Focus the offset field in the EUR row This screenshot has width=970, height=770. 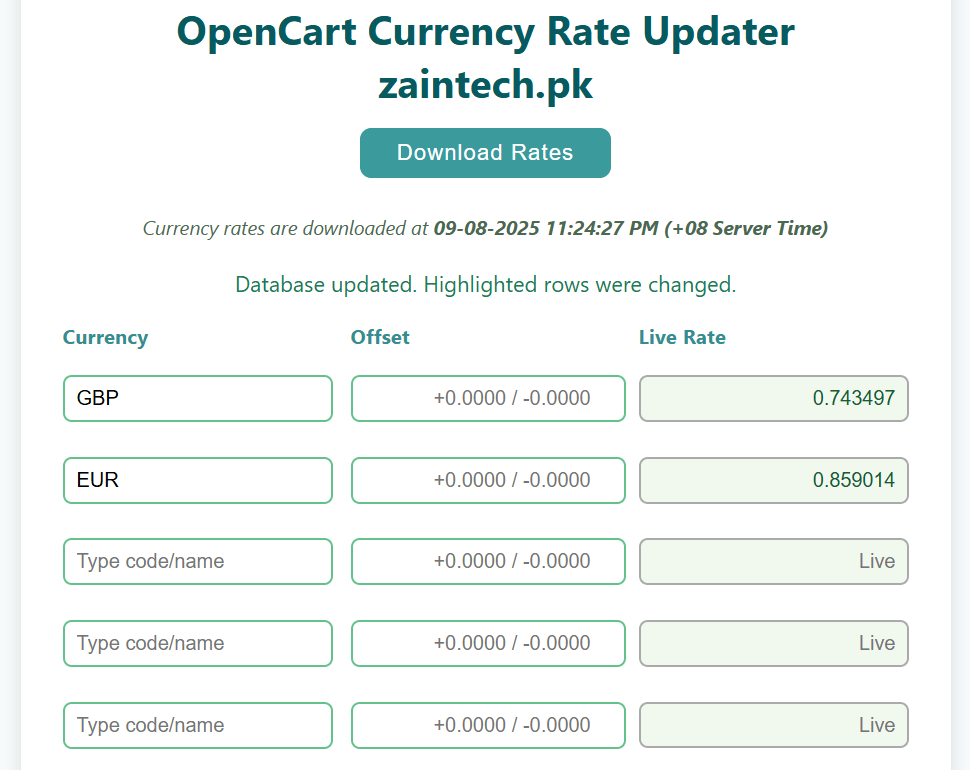488,480
